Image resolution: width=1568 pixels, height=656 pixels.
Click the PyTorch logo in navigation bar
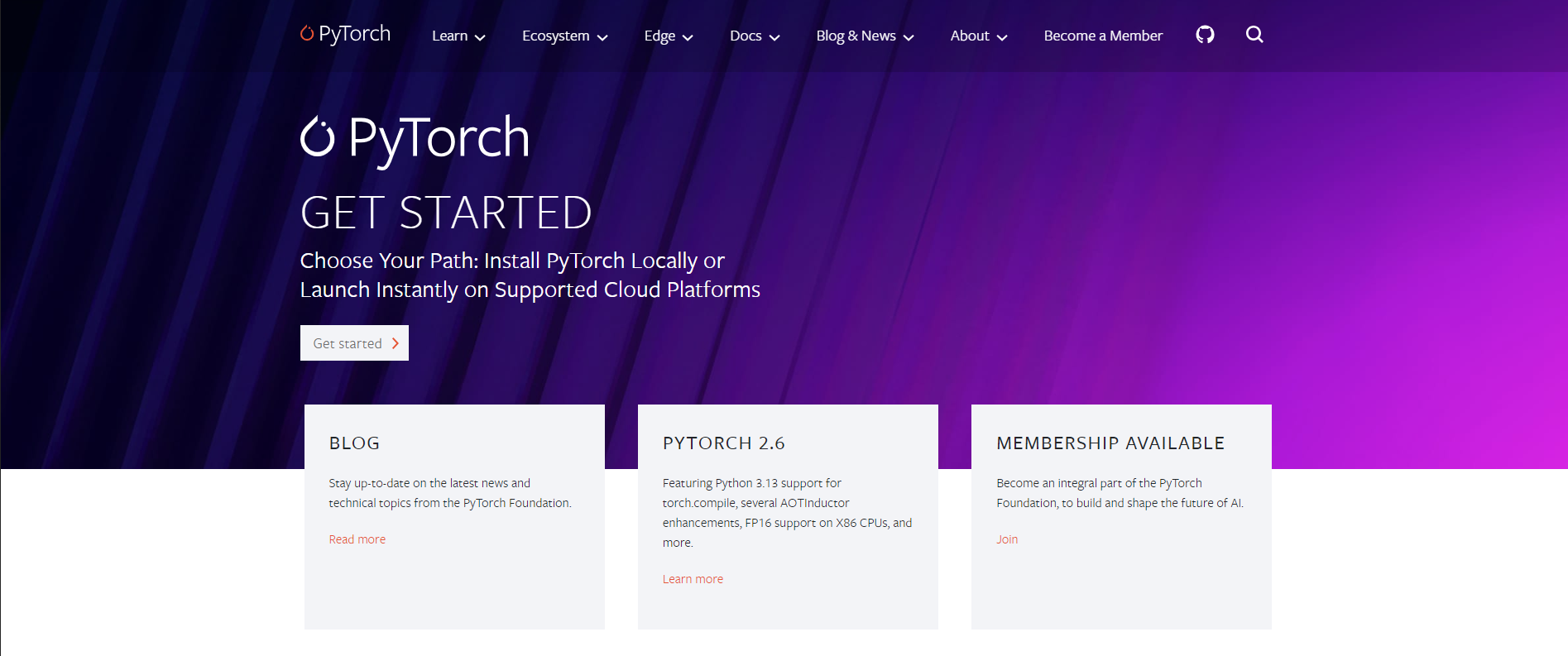(x=345, y=34)
